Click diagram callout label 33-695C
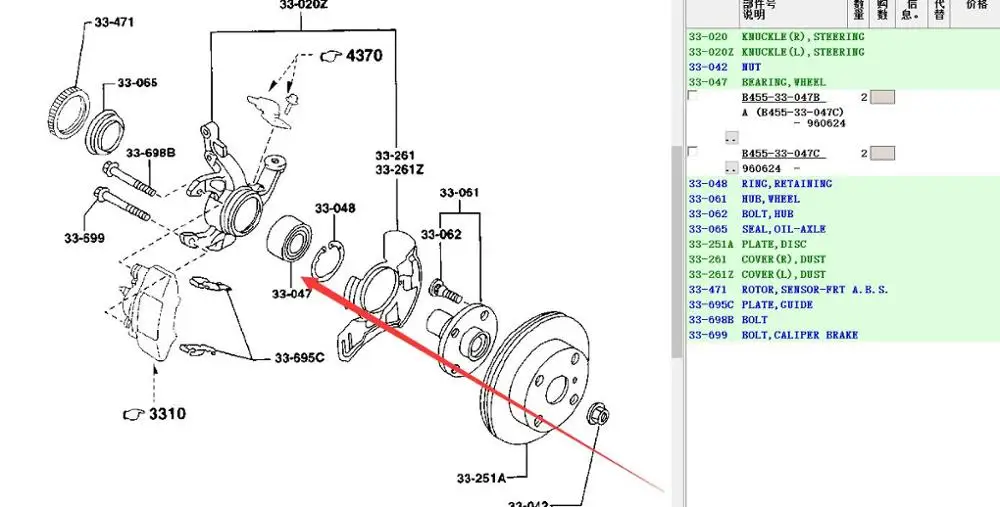Viewport: 1000px width, 507px height. point(300,358)
